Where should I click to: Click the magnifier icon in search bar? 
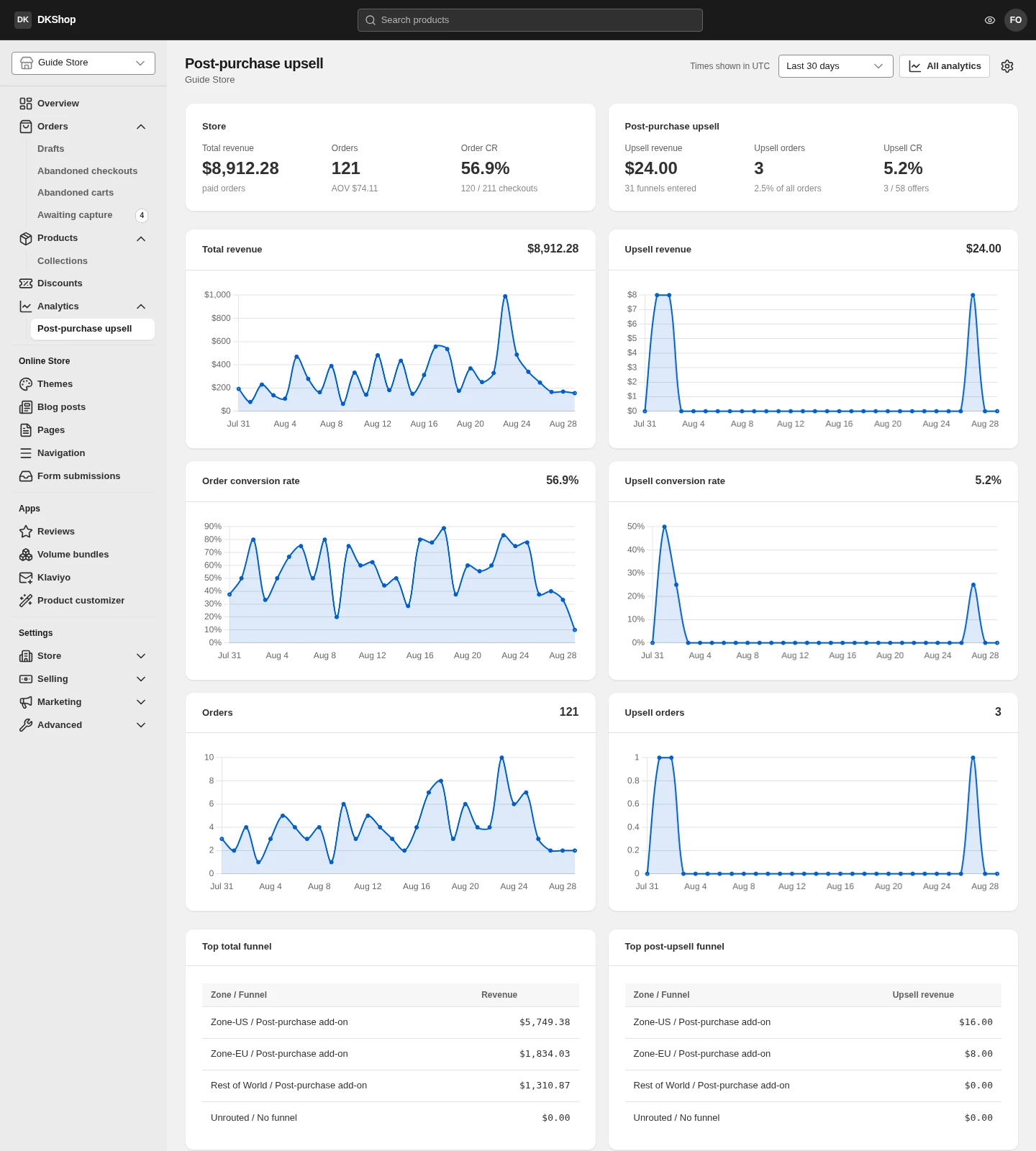click(371, 20)
